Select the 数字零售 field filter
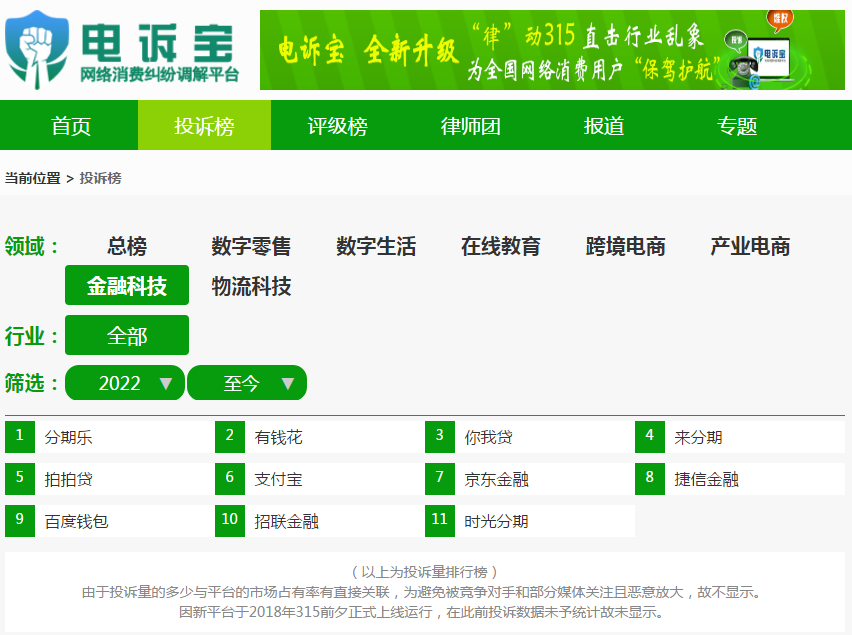 tap(251, 246)
